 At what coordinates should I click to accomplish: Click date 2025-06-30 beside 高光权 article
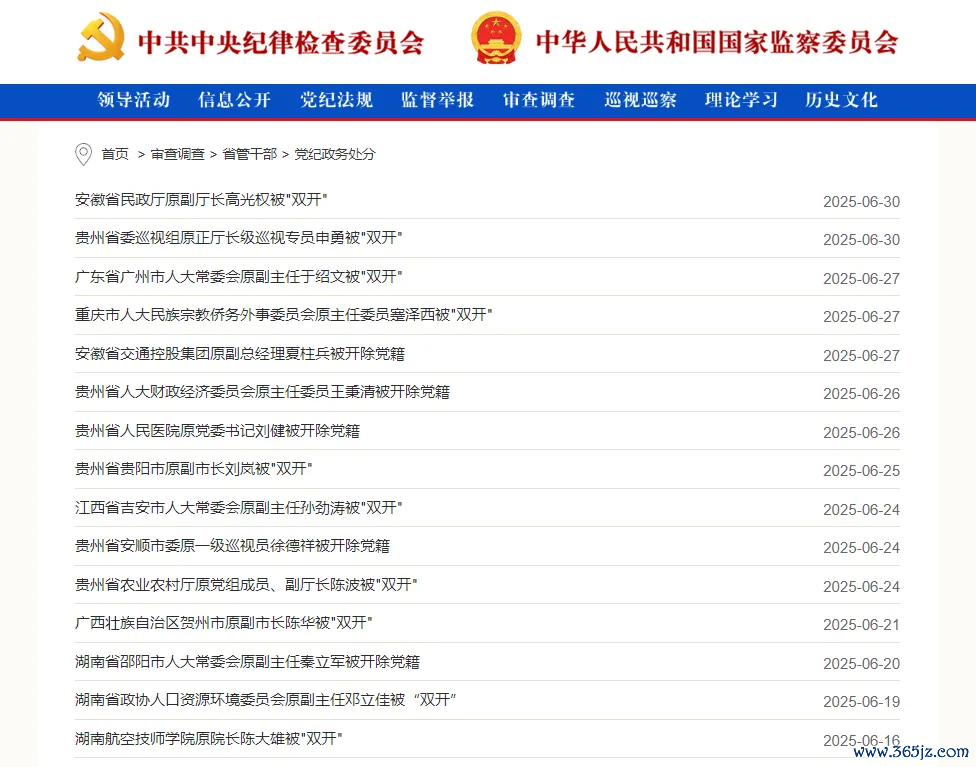861,202
